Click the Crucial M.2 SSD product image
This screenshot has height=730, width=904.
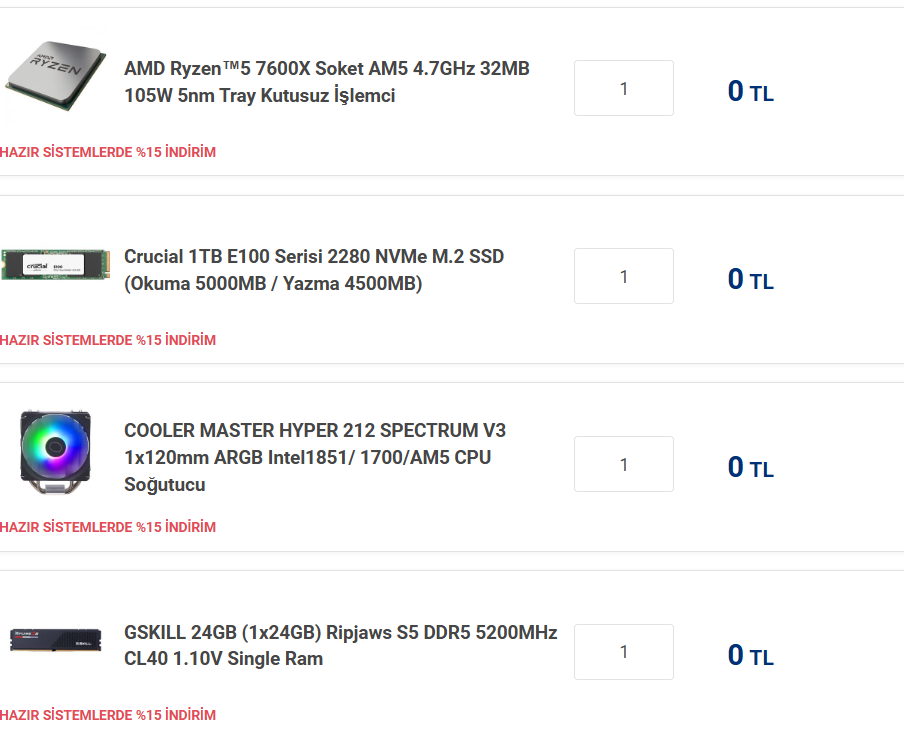[x=54, y=265]
